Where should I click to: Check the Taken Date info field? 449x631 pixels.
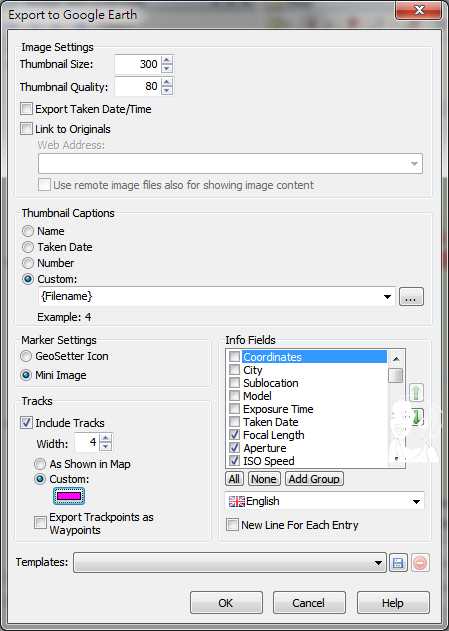click(x=234, y=422)
